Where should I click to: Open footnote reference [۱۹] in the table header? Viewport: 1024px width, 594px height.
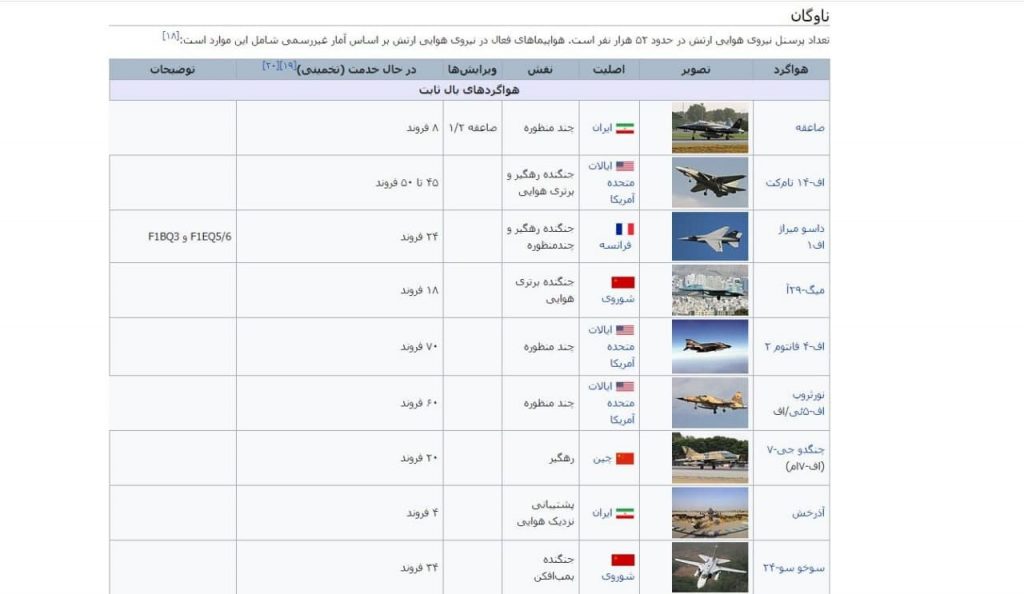click(x=288, y=65)
